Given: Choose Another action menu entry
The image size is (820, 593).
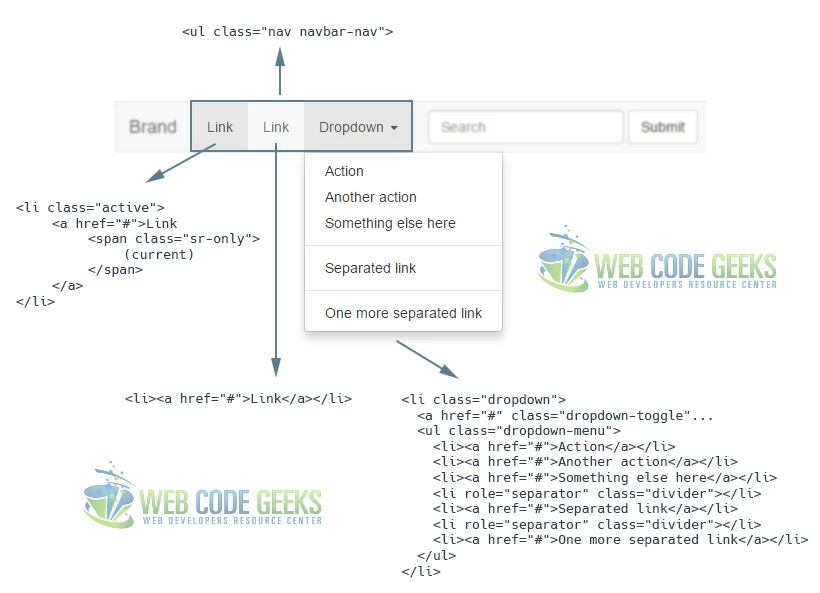Looking at the screenshot, I should pos(370,197).
